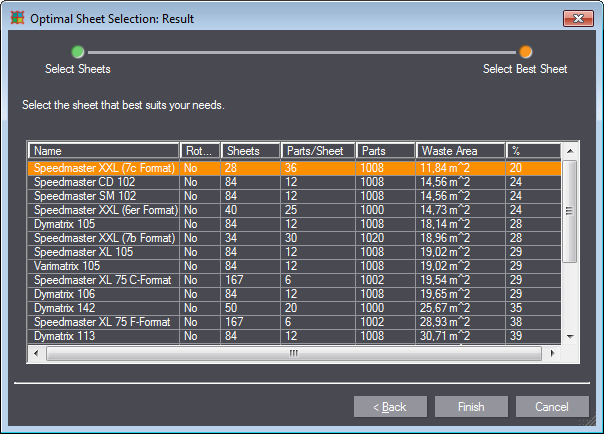The image size is (604, 434).
Task: Choose Varimatrix 105 in the list
Action: tap(103, 266)
